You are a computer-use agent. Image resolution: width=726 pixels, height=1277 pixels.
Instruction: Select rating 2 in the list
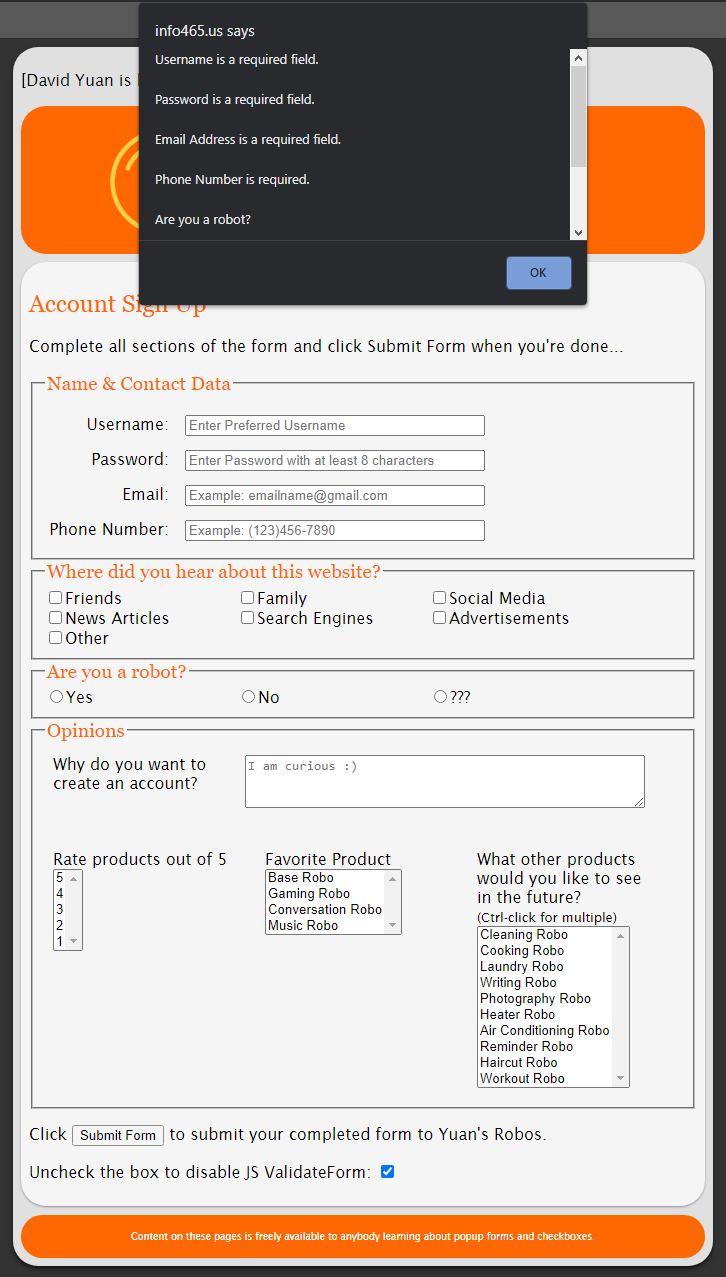60,926
